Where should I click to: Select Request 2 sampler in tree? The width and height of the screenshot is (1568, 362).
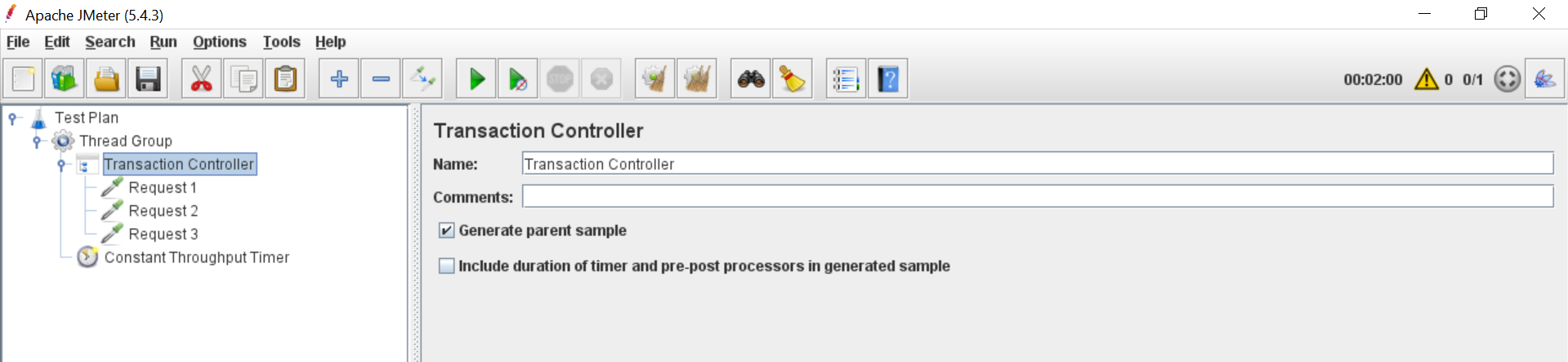tap(163, 211)
